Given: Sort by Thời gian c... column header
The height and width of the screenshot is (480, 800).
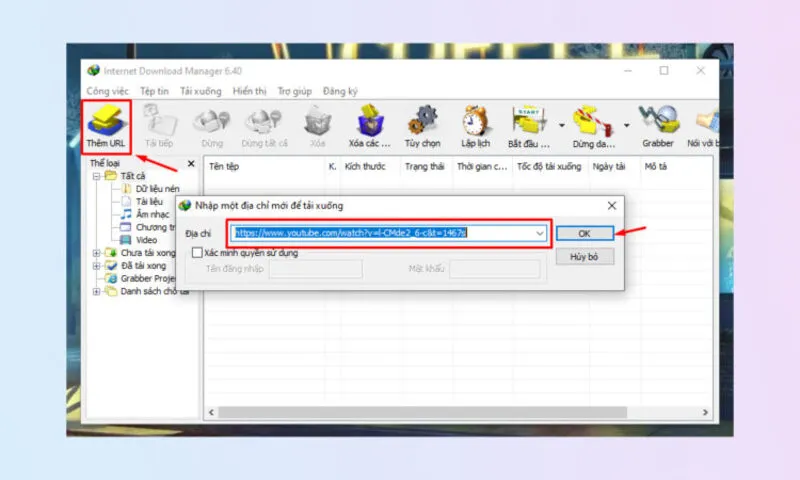Looking at the screenshot, I should pos(482,166).
